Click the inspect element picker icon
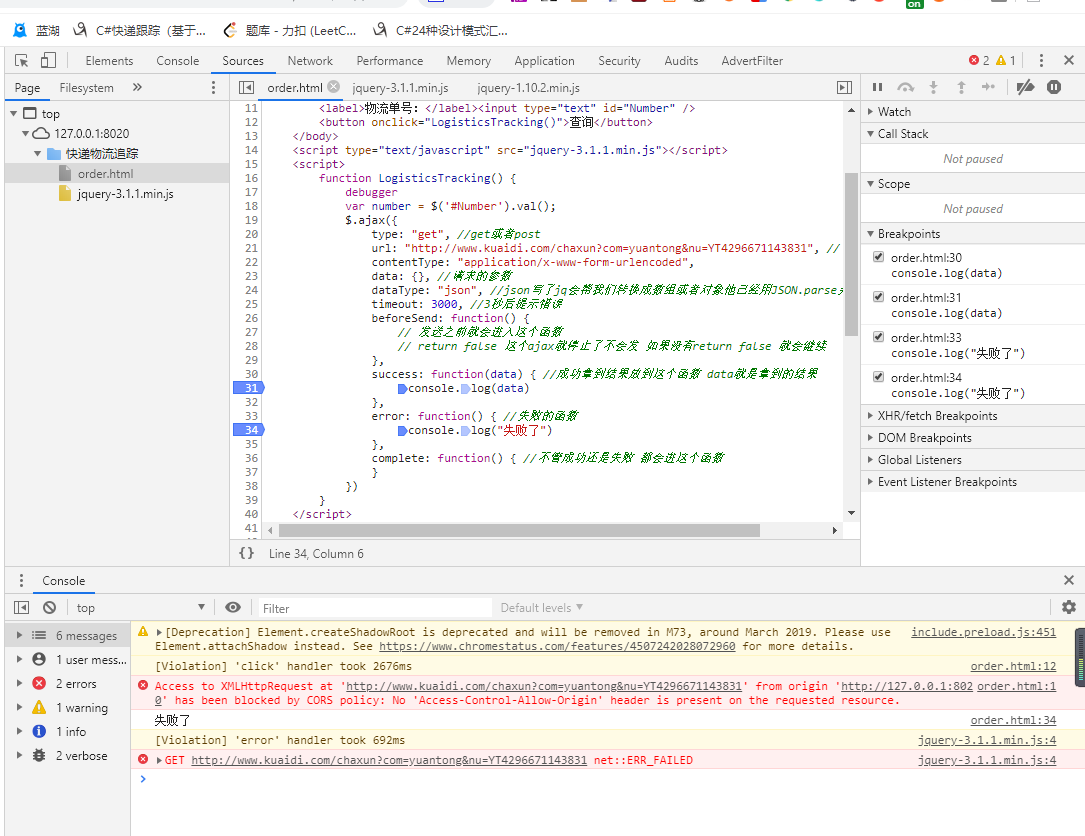Screen dimensions: 1085x836 (21, 60)
